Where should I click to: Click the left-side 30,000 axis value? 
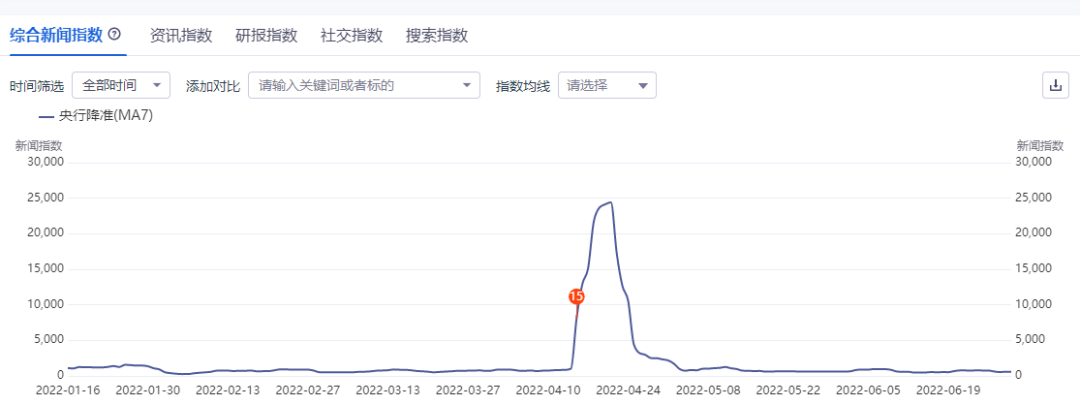[46, 162]
